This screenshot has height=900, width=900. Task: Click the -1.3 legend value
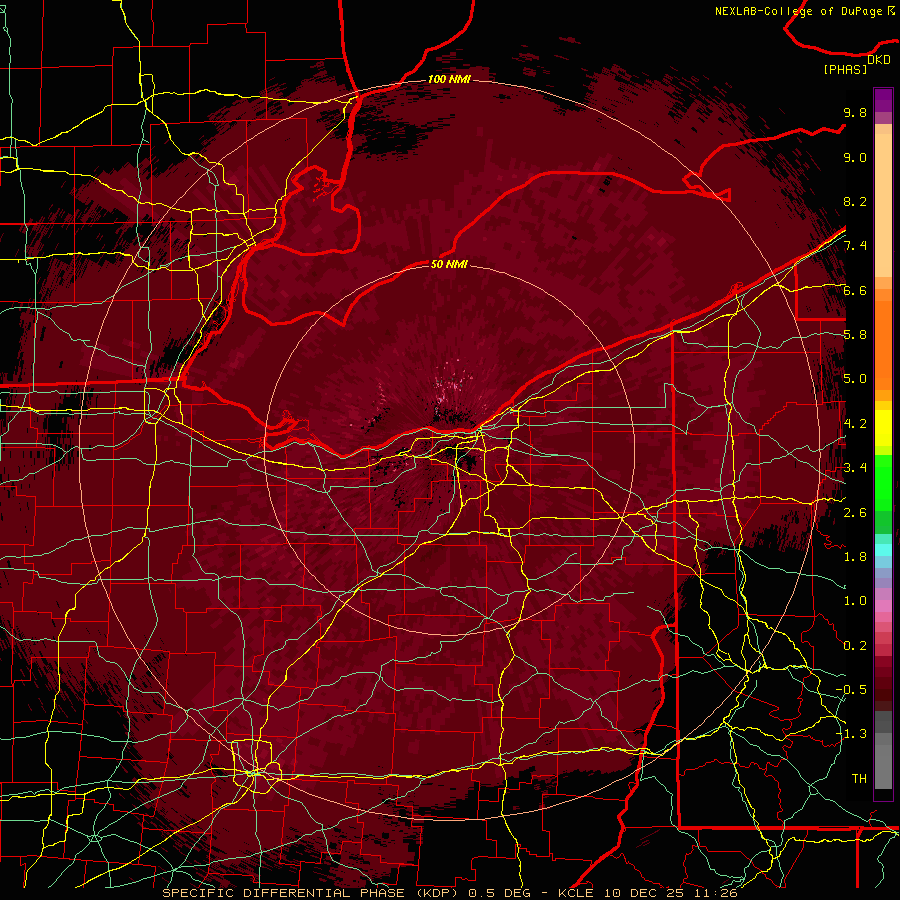pos(851,734)
